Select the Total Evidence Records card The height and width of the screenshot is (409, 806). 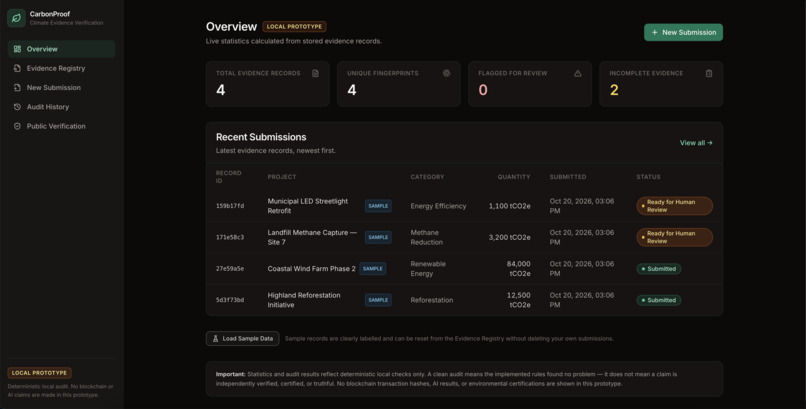267,84
